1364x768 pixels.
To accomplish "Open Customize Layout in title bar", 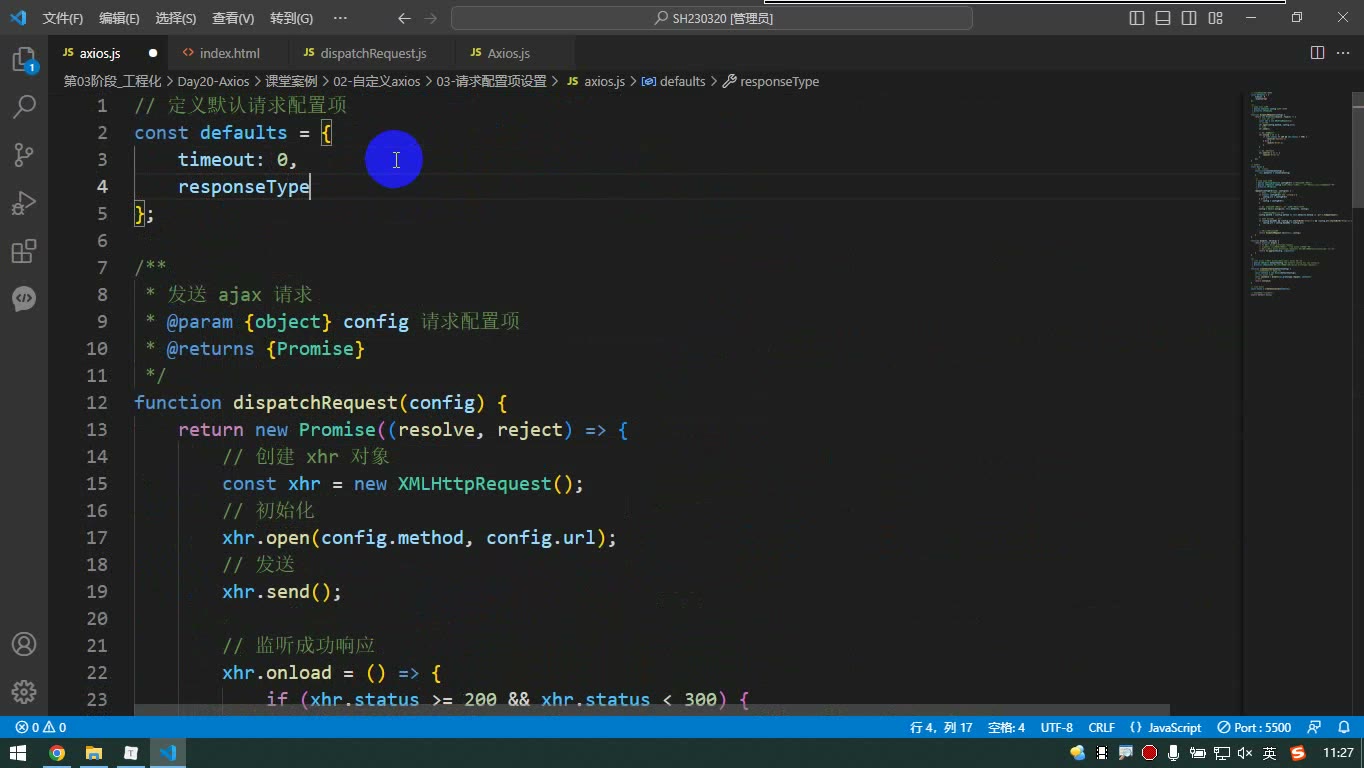I will point(1215,18).
